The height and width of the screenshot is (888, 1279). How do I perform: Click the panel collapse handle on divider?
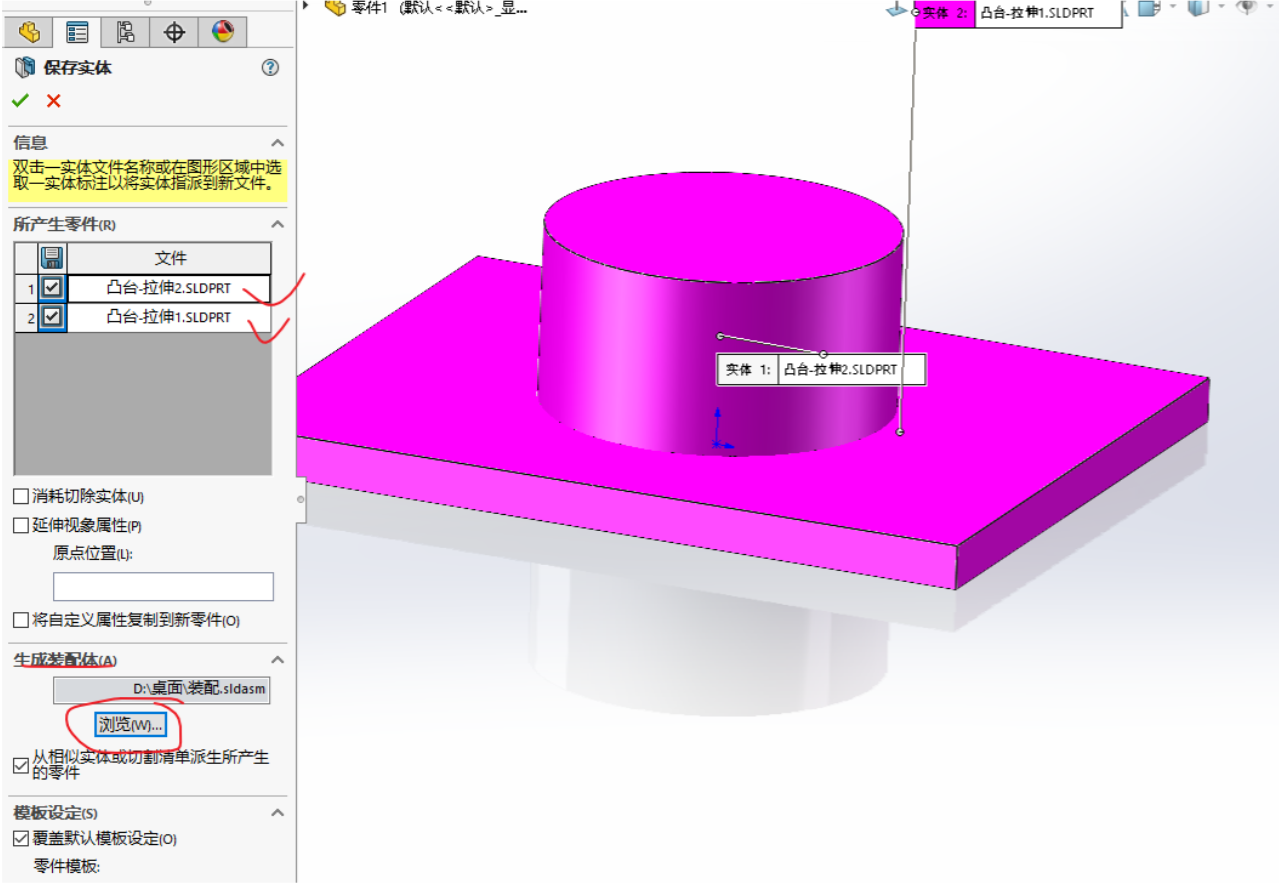pos(301,497)
